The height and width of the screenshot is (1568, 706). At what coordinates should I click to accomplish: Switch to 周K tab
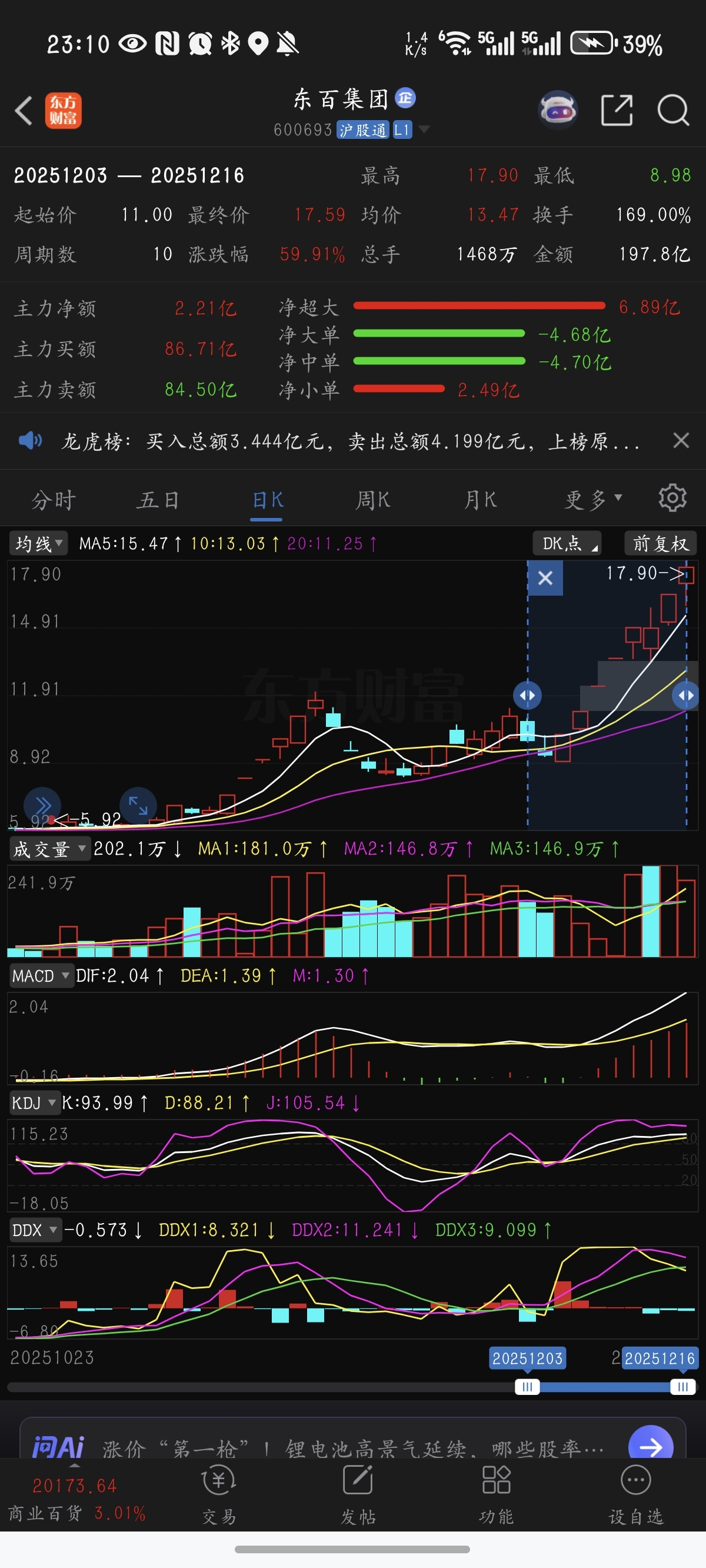pyautogui.click(x=373, y=500)
